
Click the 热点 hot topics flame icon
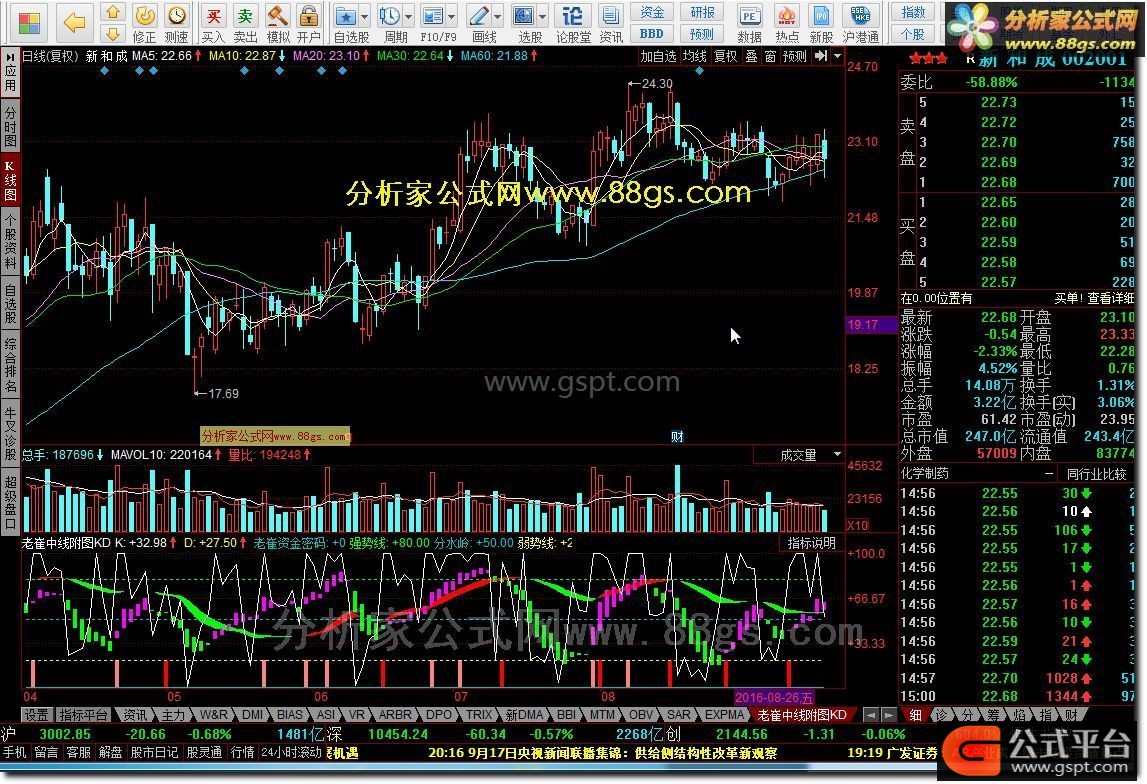[787, 23]
